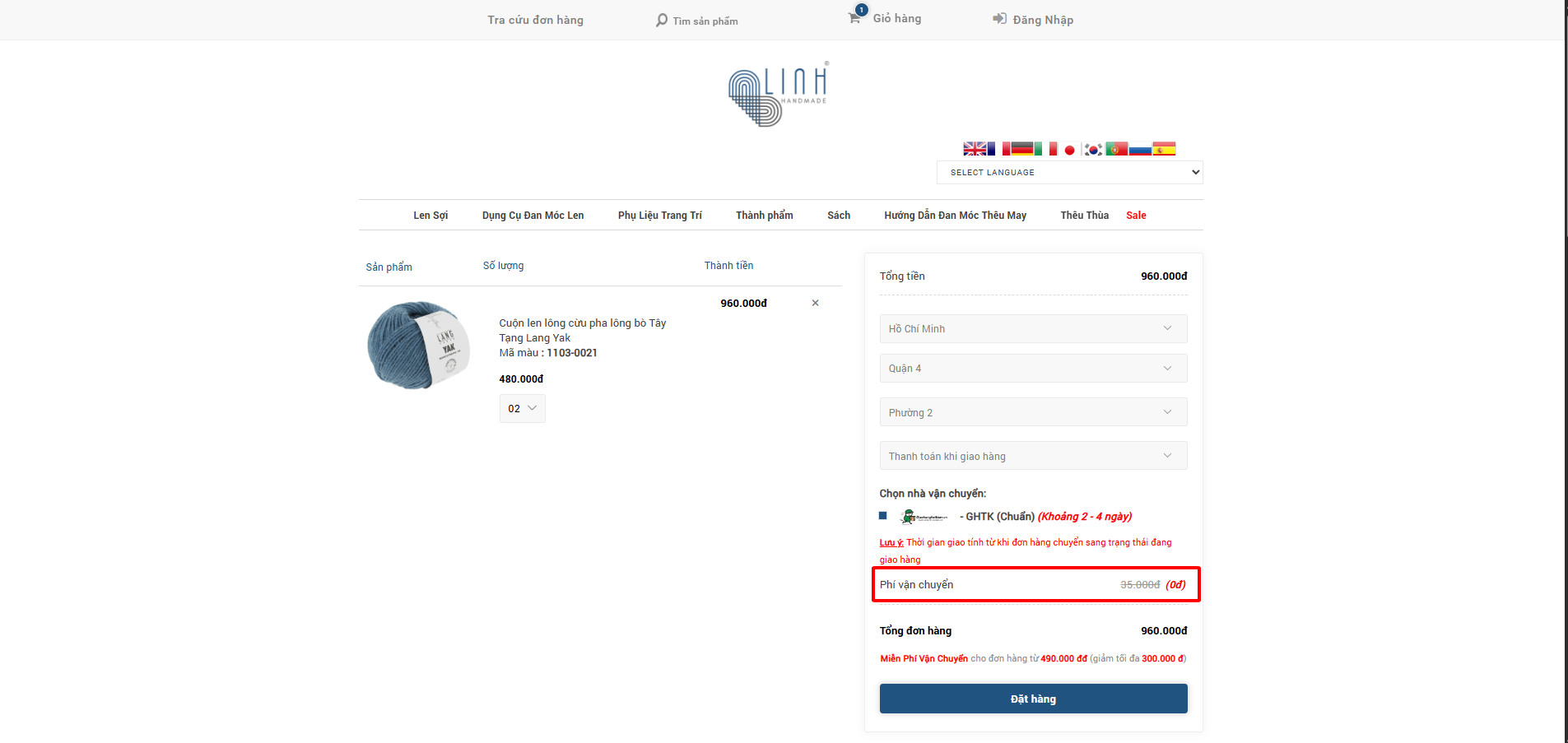Click the shopping cart icon
The image size is (1568, 743).
tap(855, 18)
